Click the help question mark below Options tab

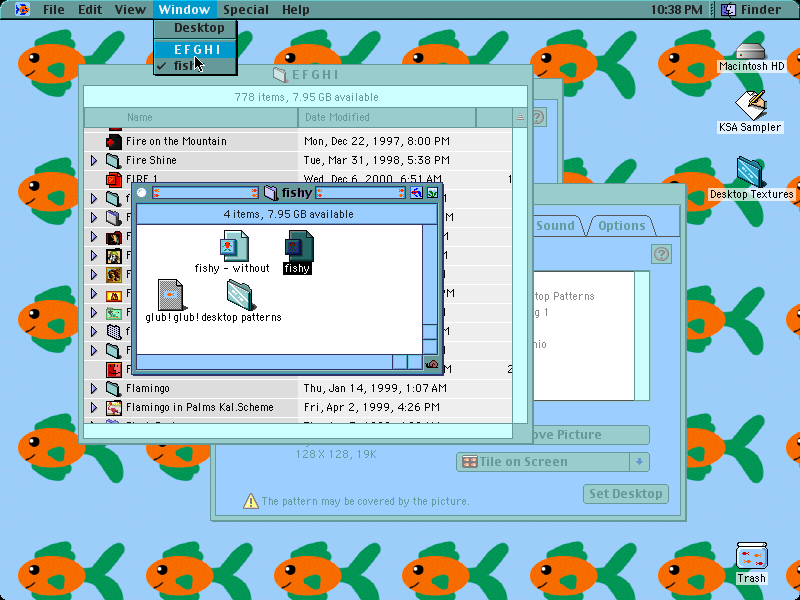661,254
